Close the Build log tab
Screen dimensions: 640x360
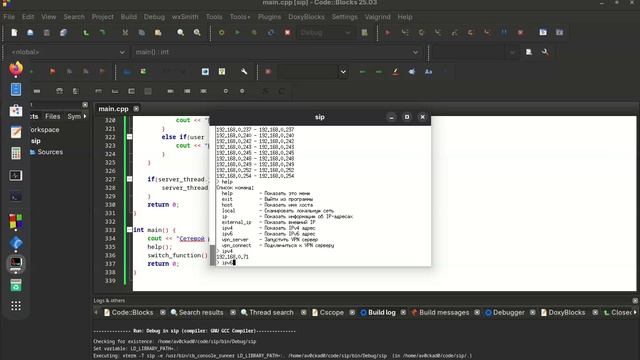[x=403, y=312]
